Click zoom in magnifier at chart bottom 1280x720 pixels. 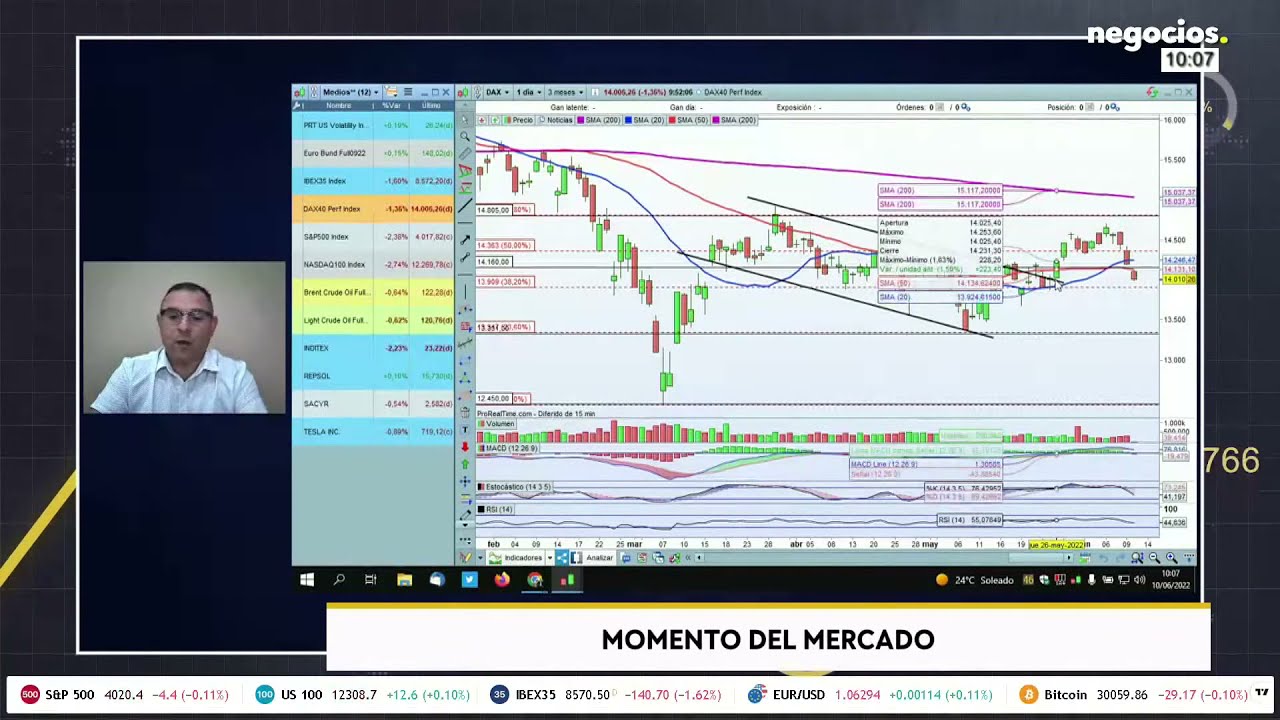(1171, 557)
